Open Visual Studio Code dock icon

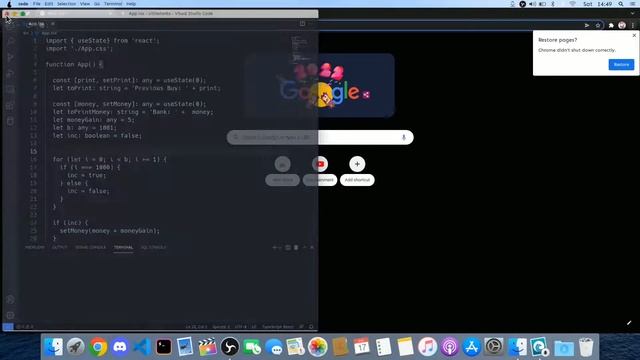[x=142, y=347]
